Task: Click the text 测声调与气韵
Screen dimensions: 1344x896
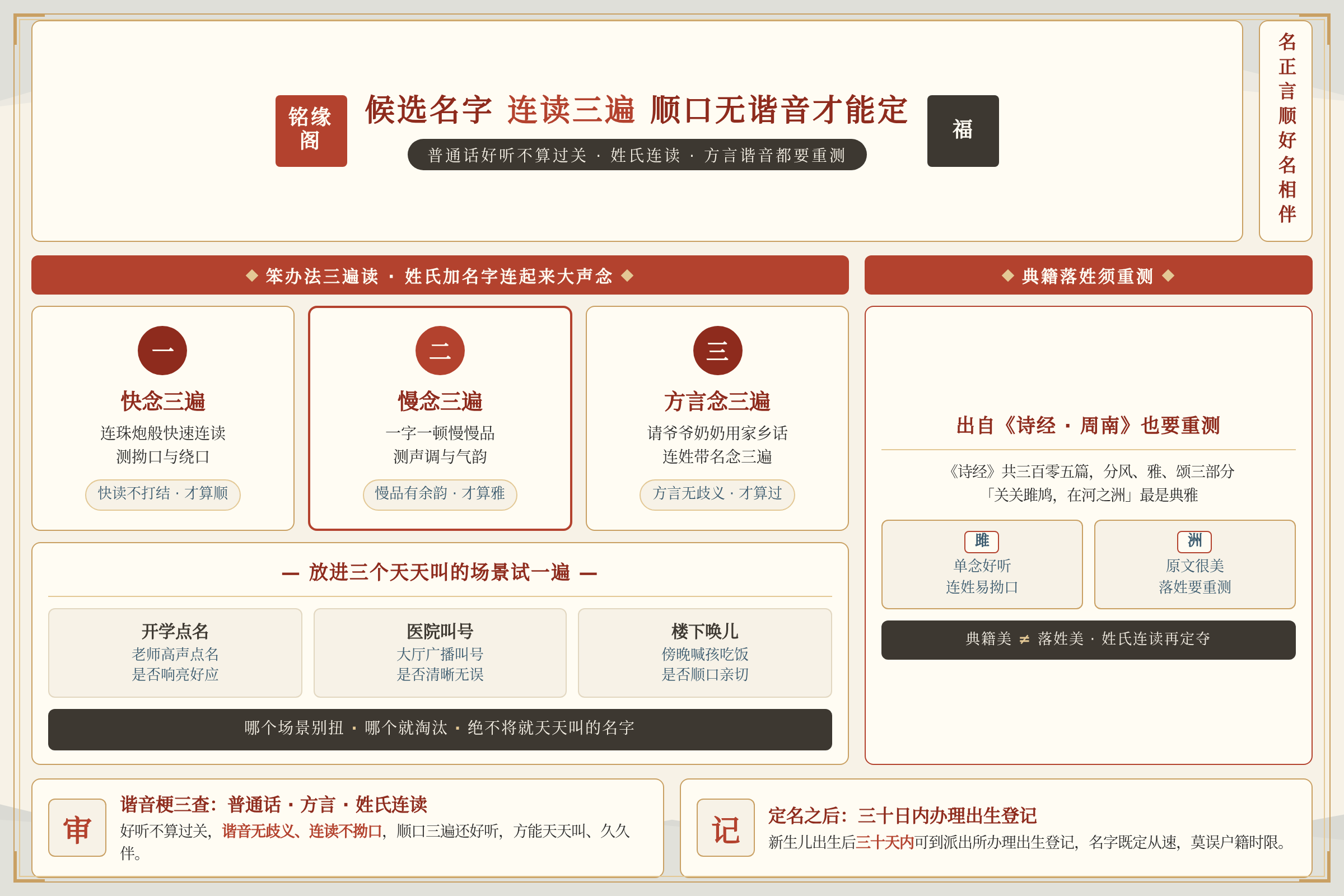Action: pyautogui.click(x=440, y=456)
